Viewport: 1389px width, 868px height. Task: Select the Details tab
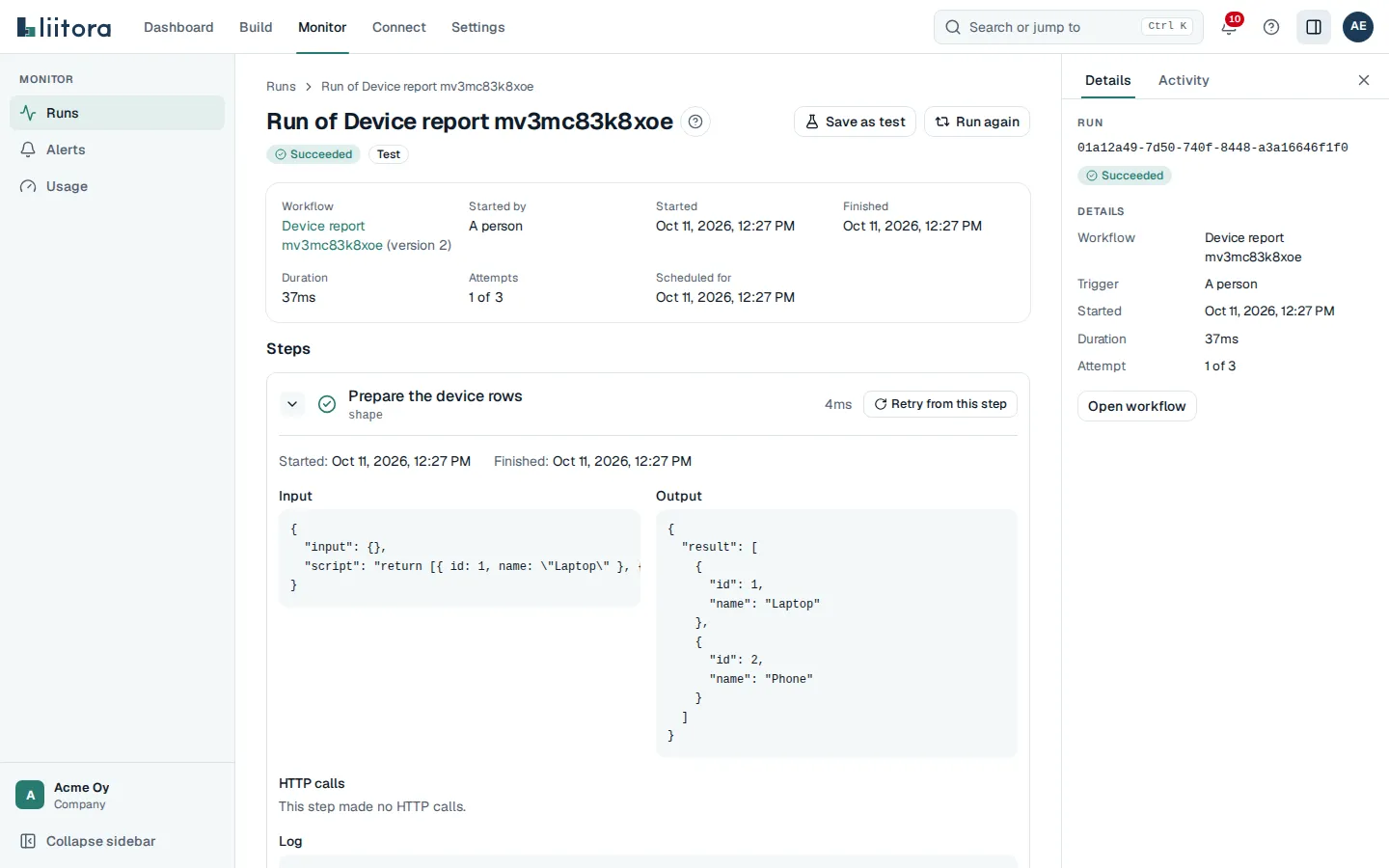coord(1107,80)
